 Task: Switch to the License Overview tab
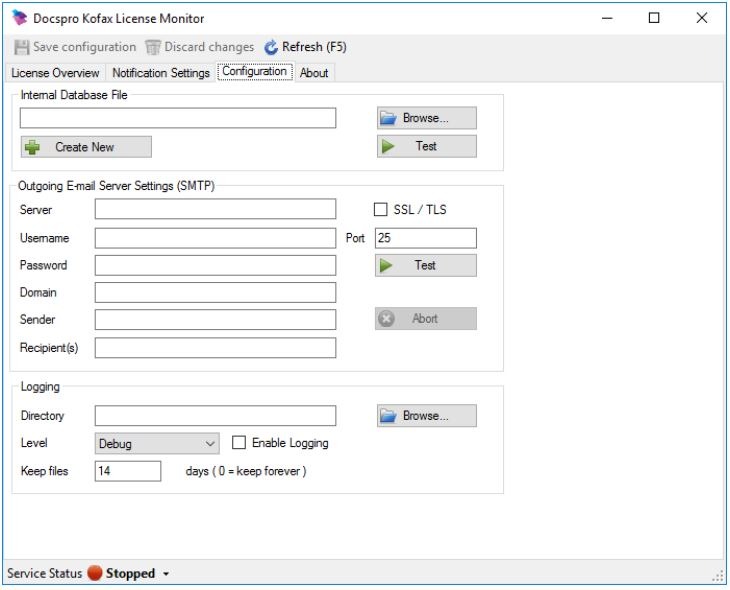[55, 73]
